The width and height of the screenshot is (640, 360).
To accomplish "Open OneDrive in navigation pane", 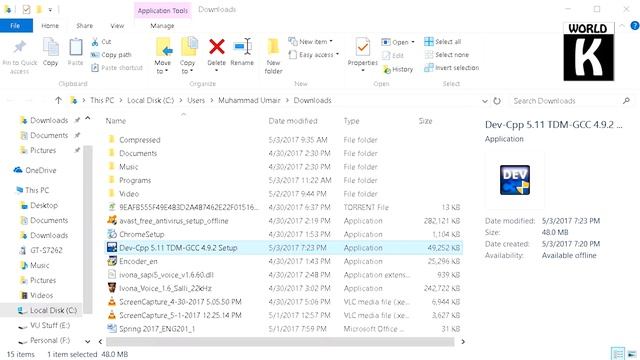I will click(x=40, y=170).
